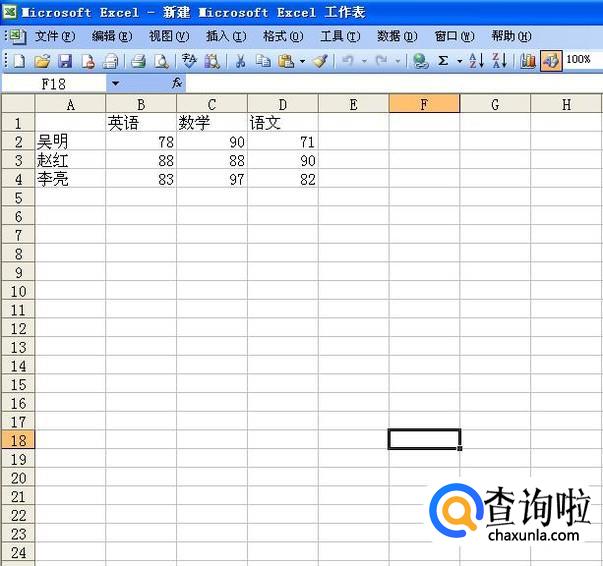Image resolution: width=603 pixels, height=566 pixels.
Task: Run the Spelling check icon
Action: [x=189, y=61]
